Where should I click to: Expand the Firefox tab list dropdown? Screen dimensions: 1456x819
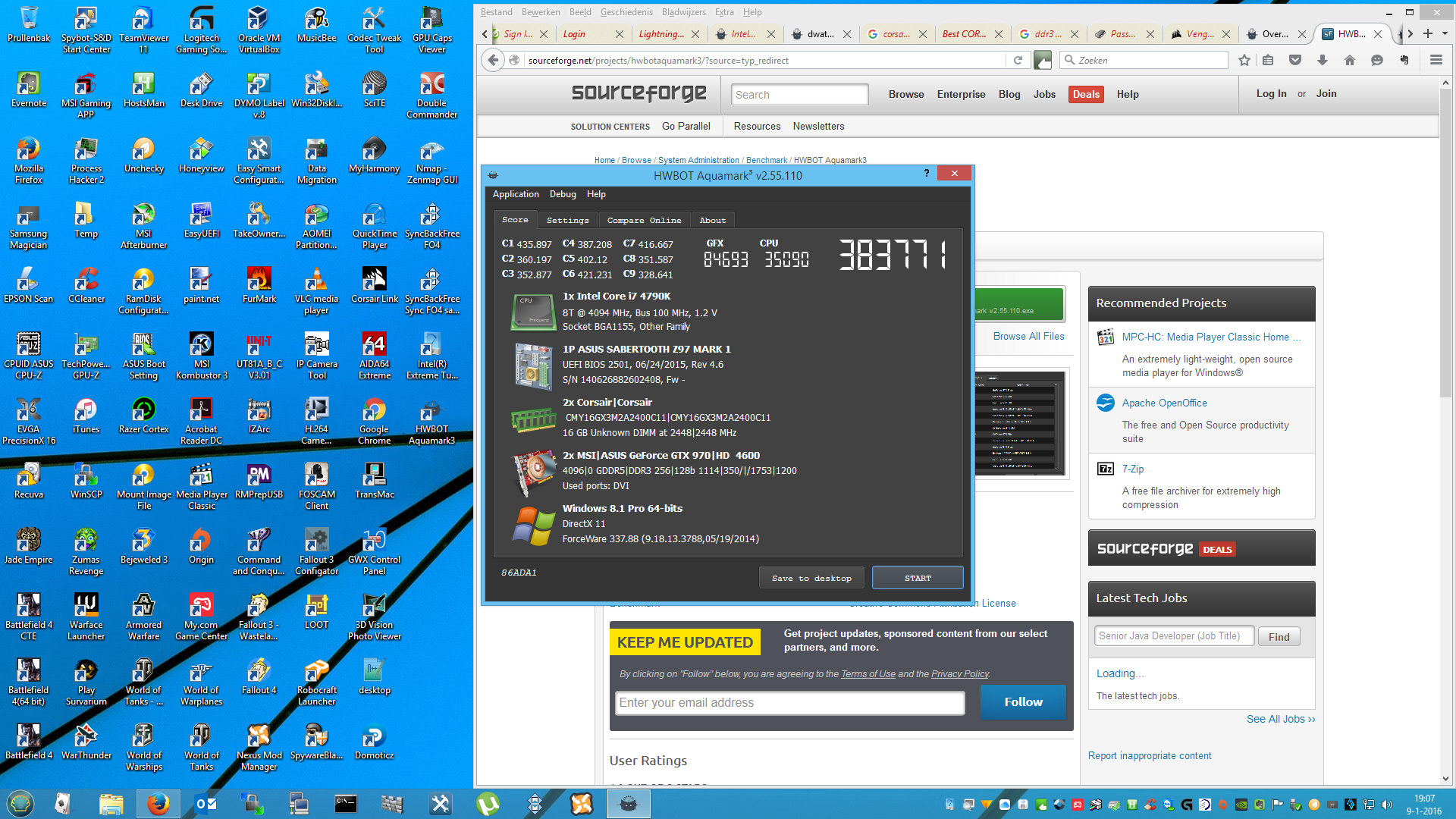(x=1445, y=33)
